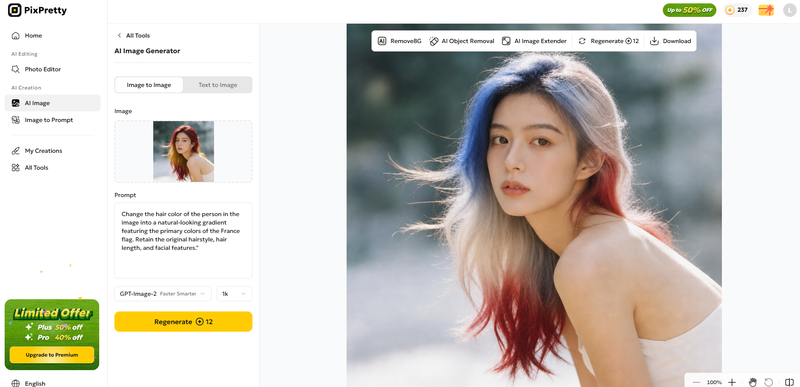Open All Tools in the sidebar
The image size is (800, 387).
(x=53, y=168)
